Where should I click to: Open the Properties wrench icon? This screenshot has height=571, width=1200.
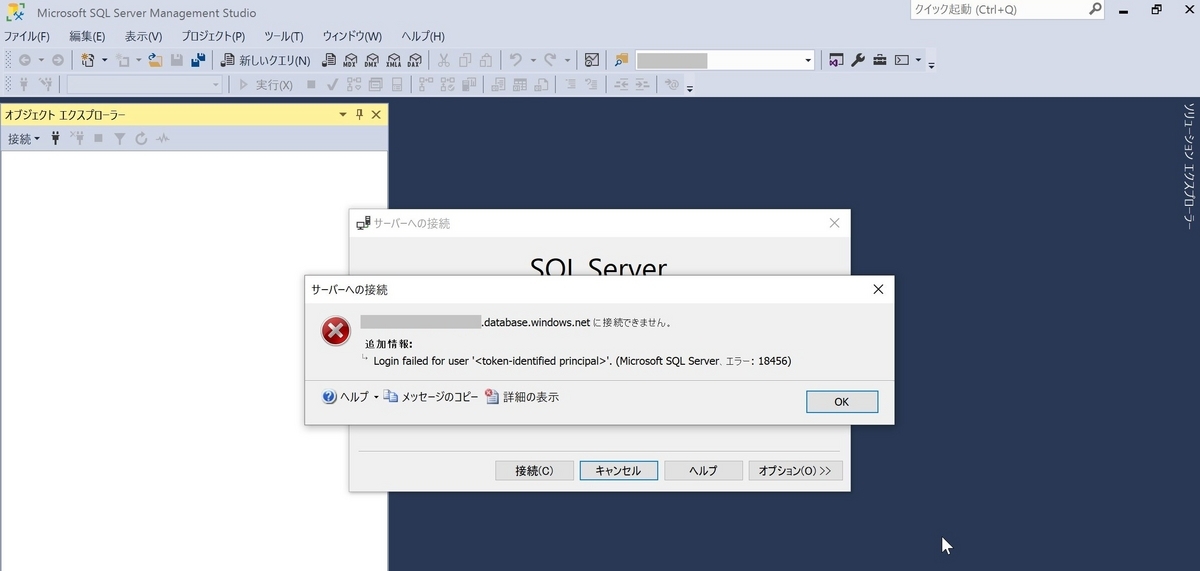point(858,60)
